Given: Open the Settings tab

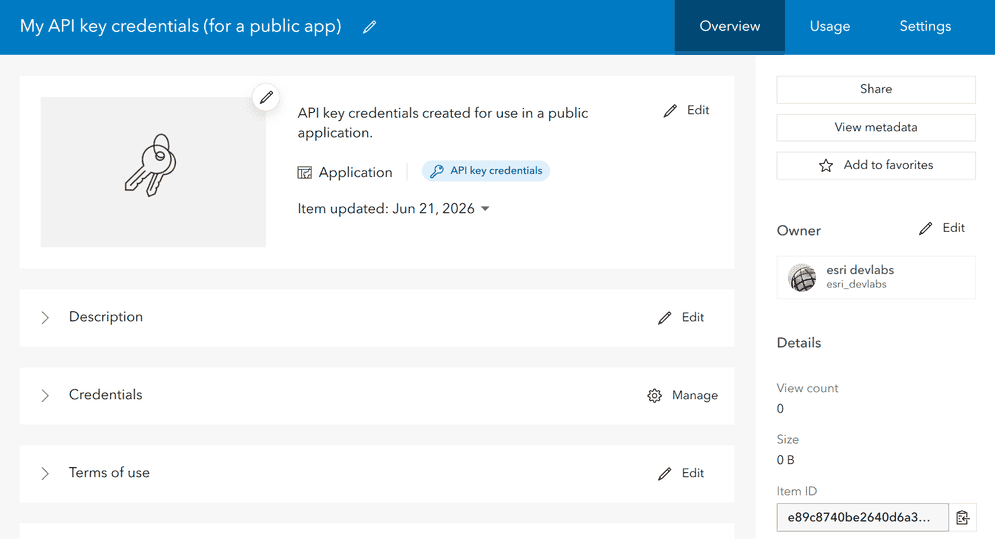Looking at the screenshot, I should tap(925, 27).
